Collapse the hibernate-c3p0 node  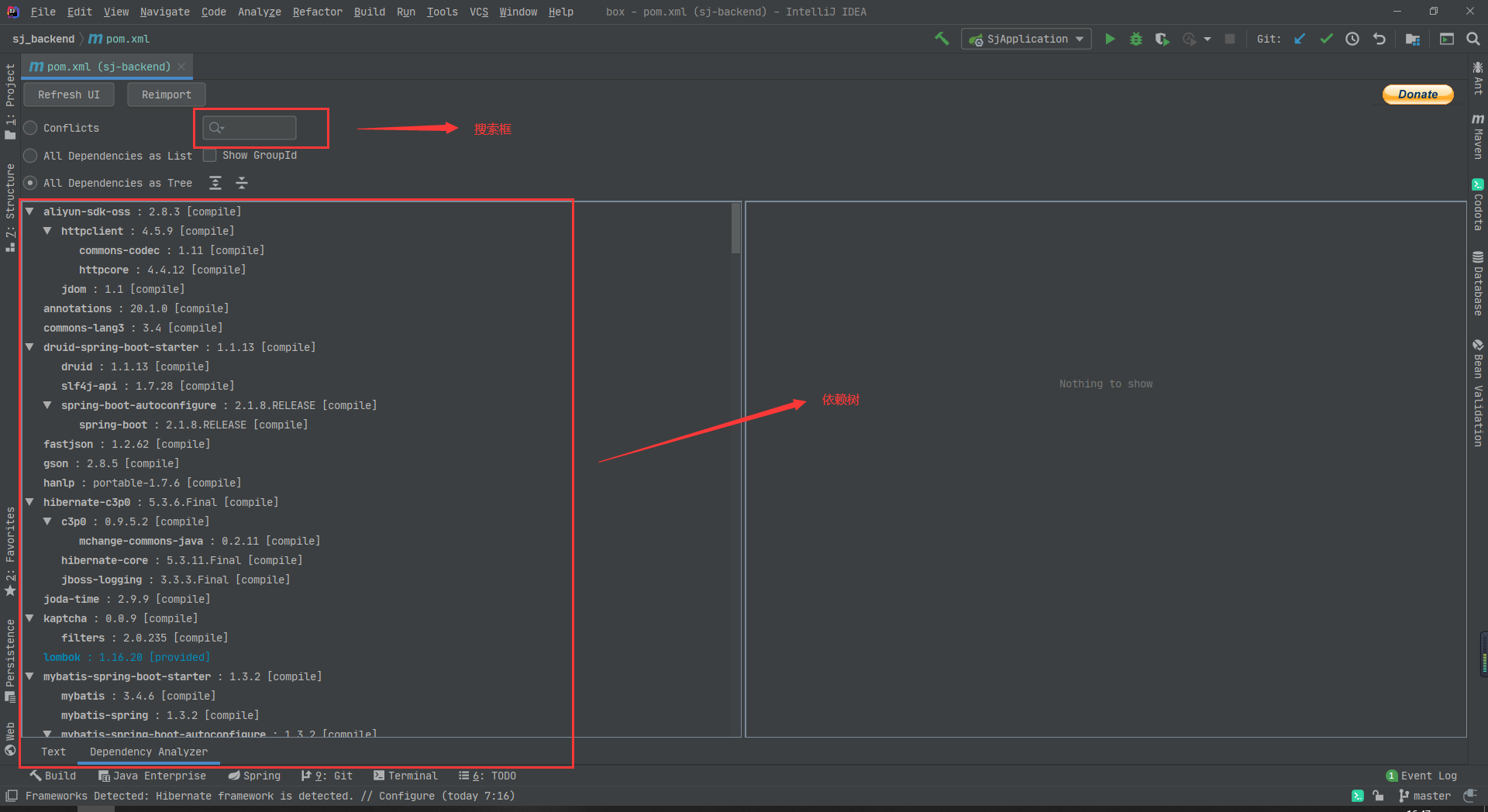pos(29,501)
